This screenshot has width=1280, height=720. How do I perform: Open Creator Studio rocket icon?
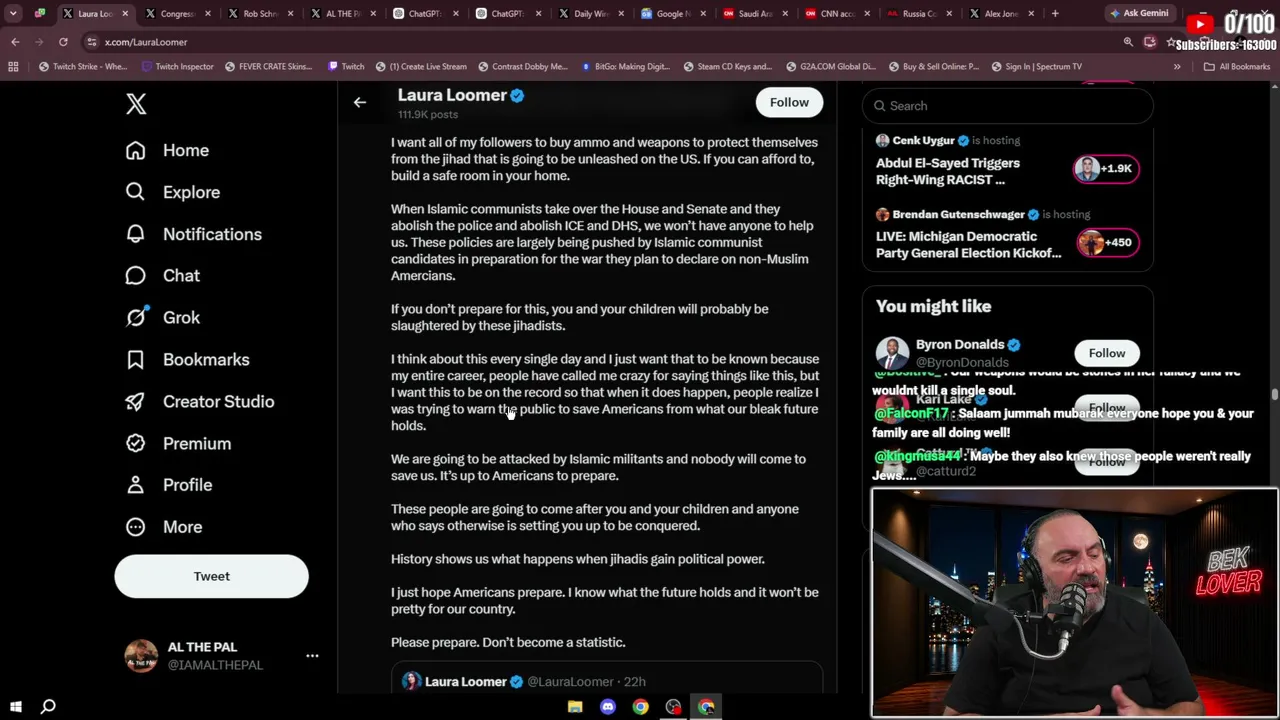click(x=135, y=402)
